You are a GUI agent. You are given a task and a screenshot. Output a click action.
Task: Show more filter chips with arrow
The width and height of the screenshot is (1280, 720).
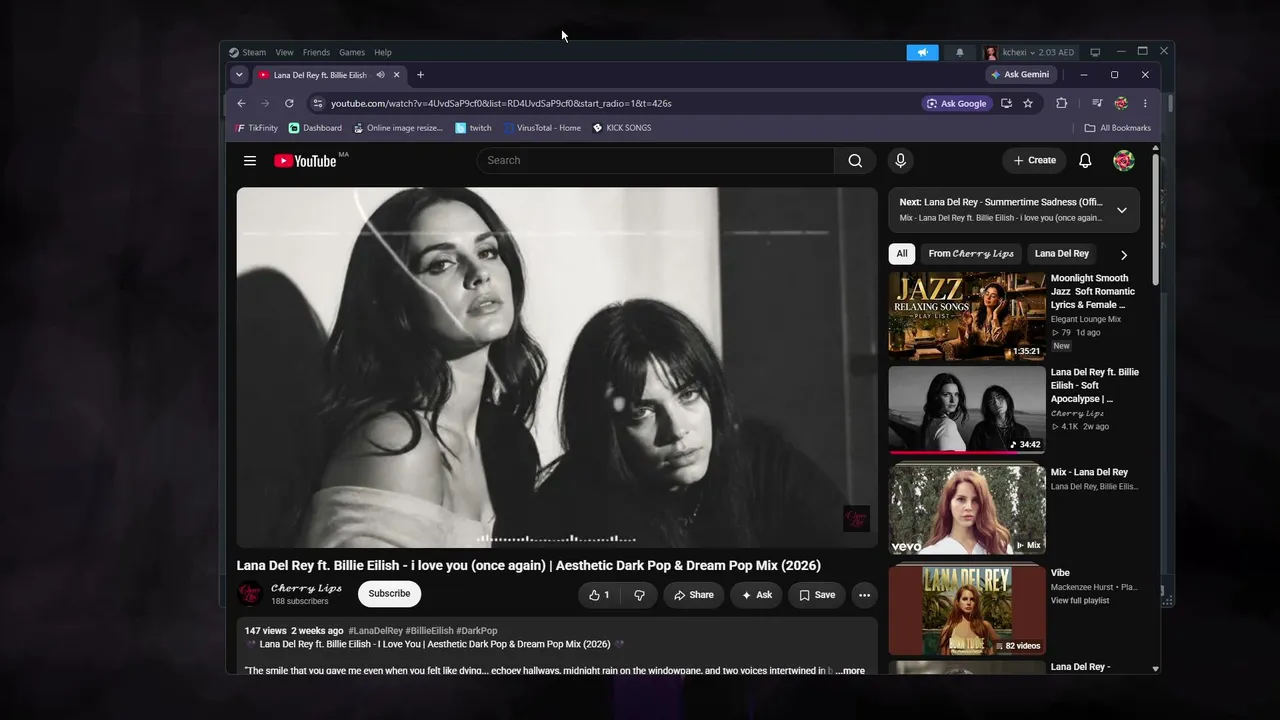(x=1124, y=255)
